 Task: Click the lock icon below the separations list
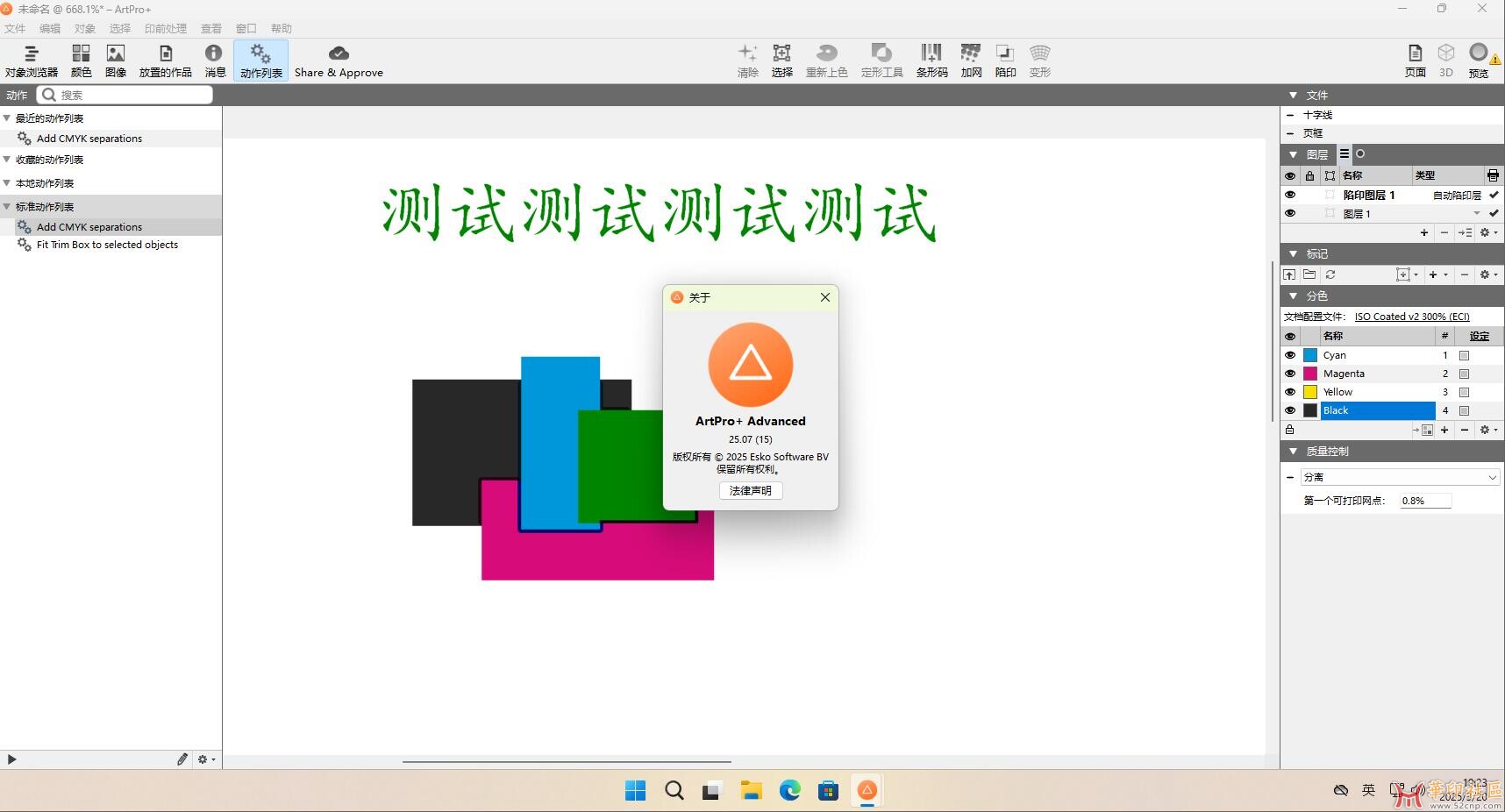(x=1289, y=430)
